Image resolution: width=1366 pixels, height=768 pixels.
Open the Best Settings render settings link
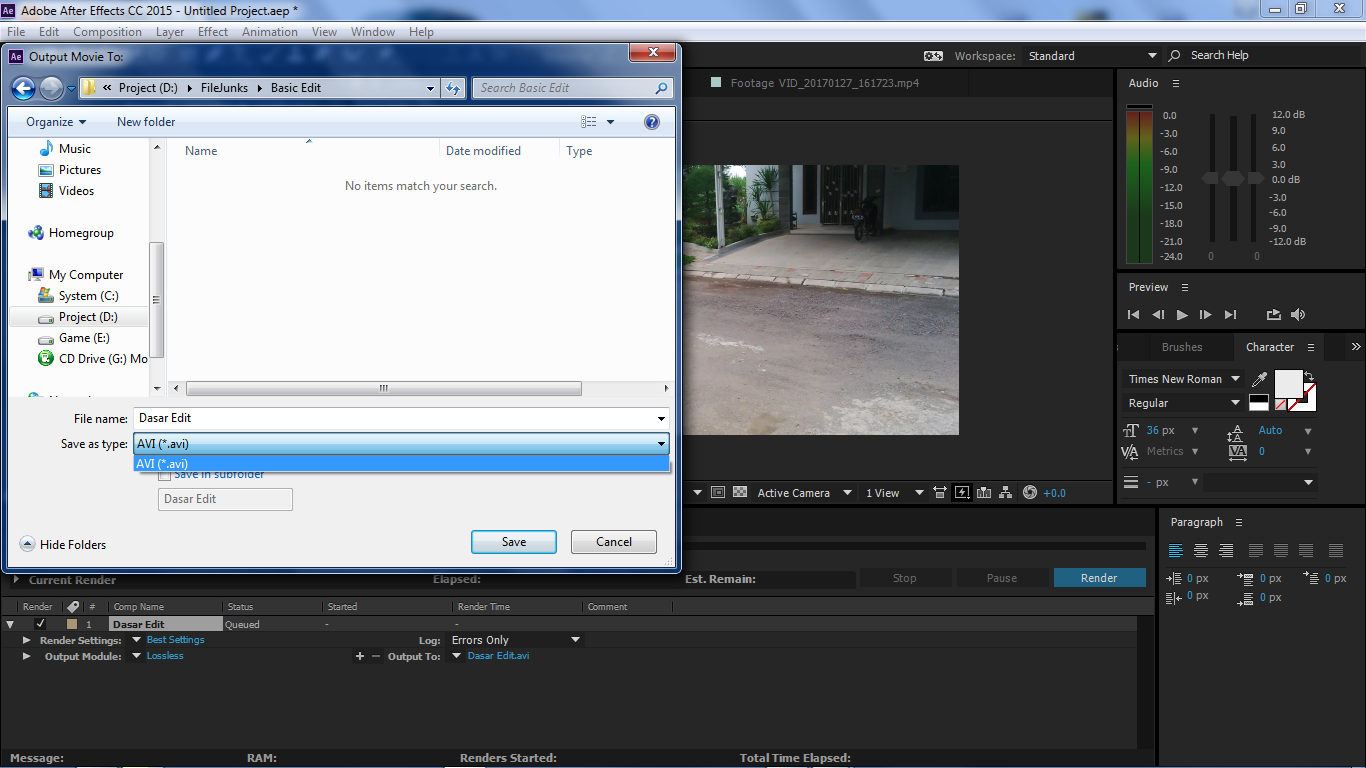coord(178,639)
